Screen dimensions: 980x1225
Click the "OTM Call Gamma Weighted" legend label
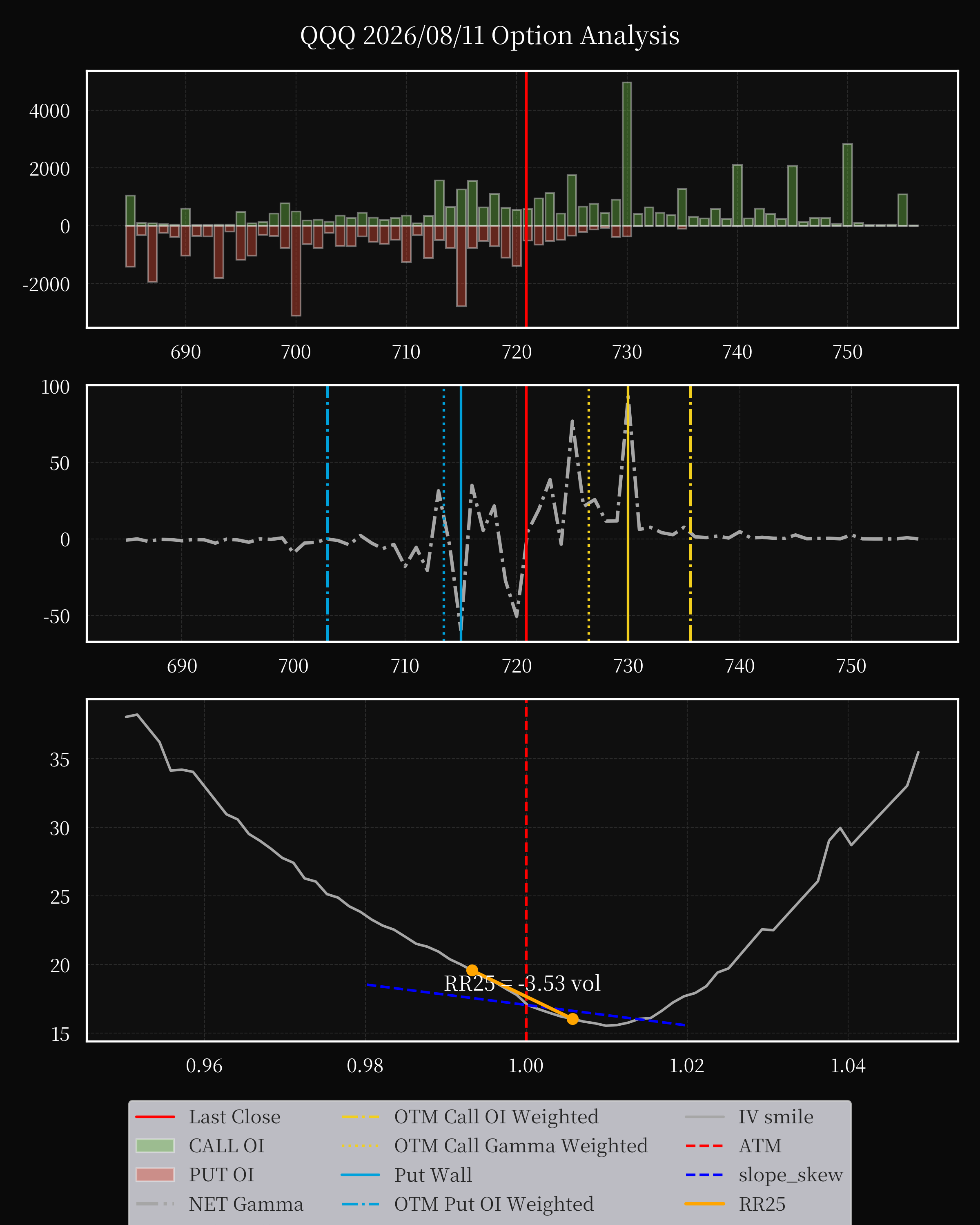pos(521,1145)
